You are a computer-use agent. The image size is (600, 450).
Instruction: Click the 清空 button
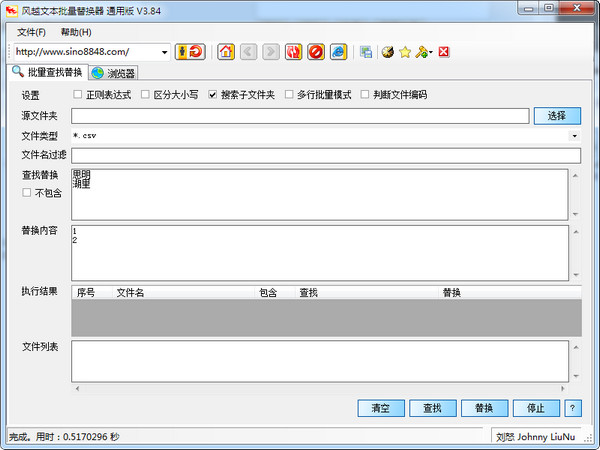tap(381, 408)
